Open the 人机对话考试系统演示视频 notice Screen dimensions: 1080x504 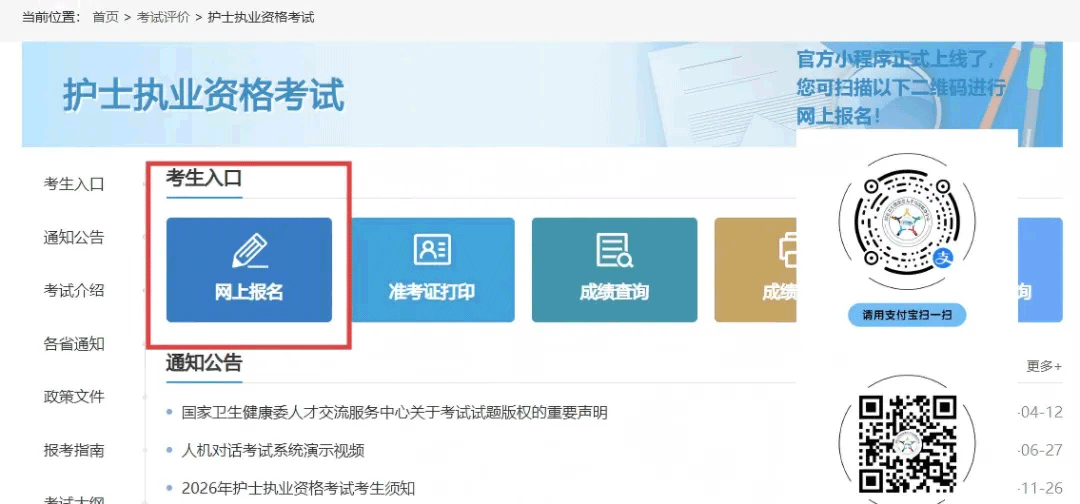click(x=273, y=451)
